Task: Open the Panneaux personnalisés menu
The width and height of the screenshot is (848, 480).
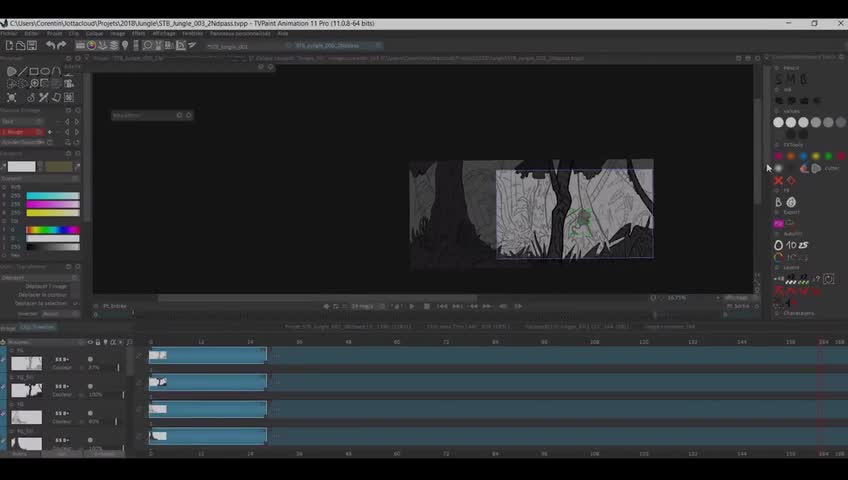Action: [240, 34]
